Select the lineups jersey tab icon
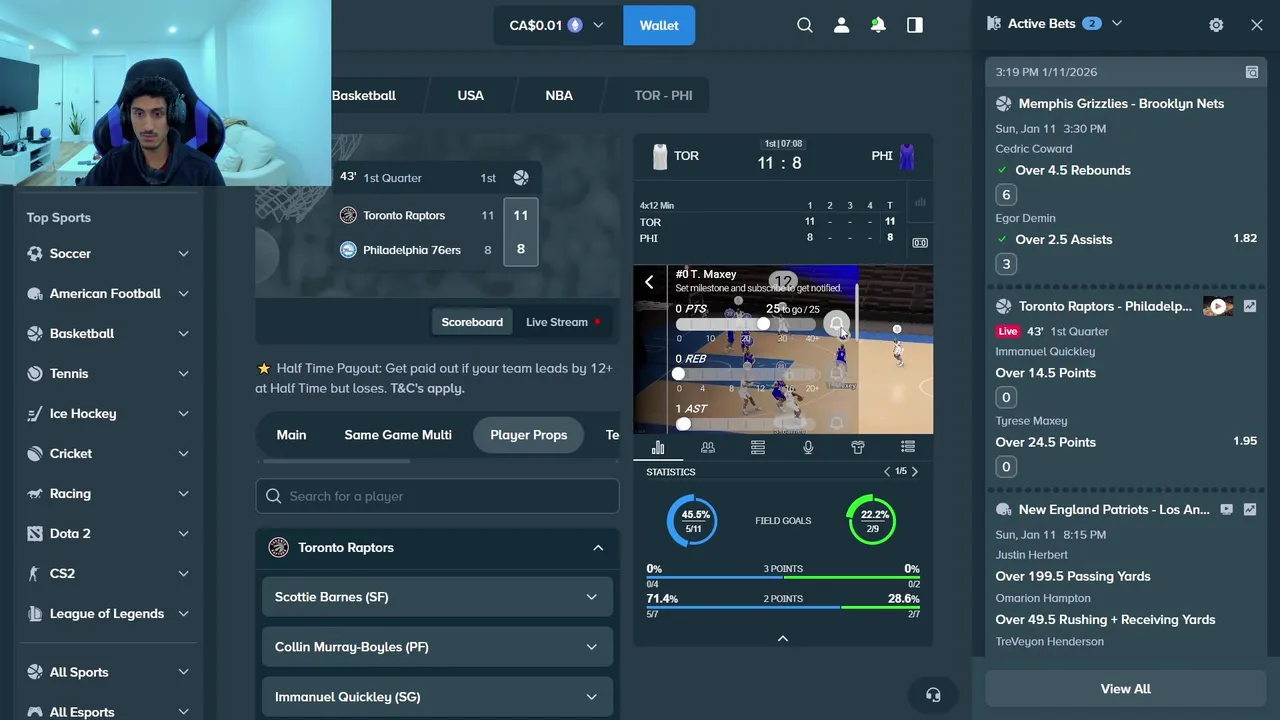 [858, 447]
